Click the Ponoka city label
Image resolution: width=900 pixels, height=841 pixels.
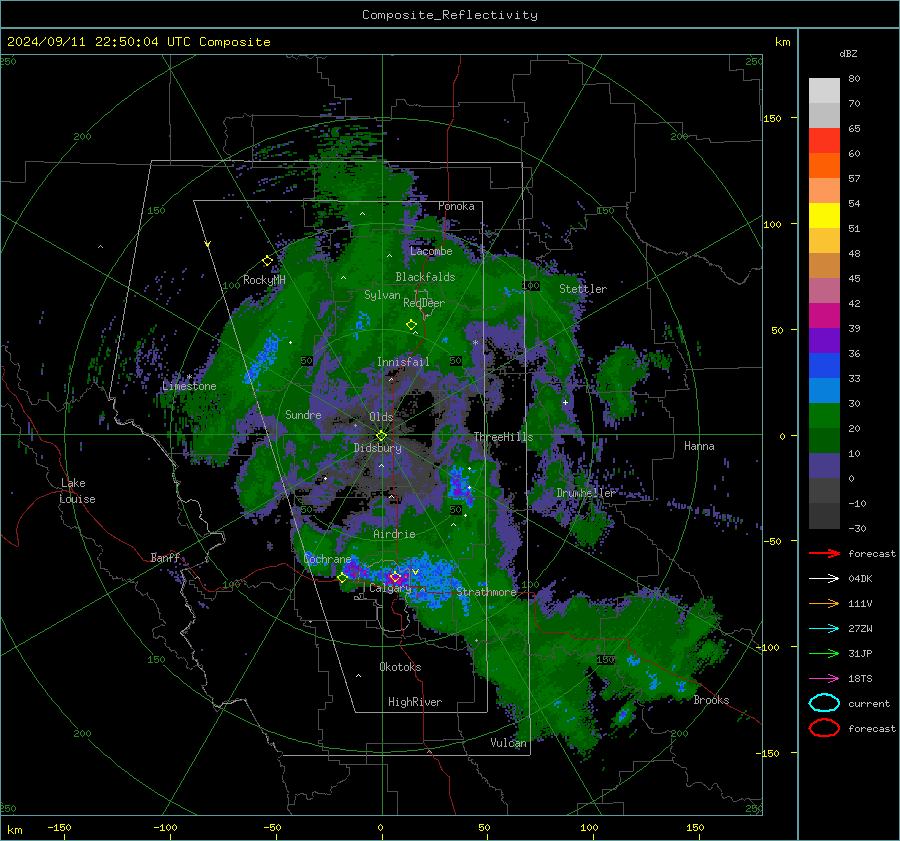(456, 206)
